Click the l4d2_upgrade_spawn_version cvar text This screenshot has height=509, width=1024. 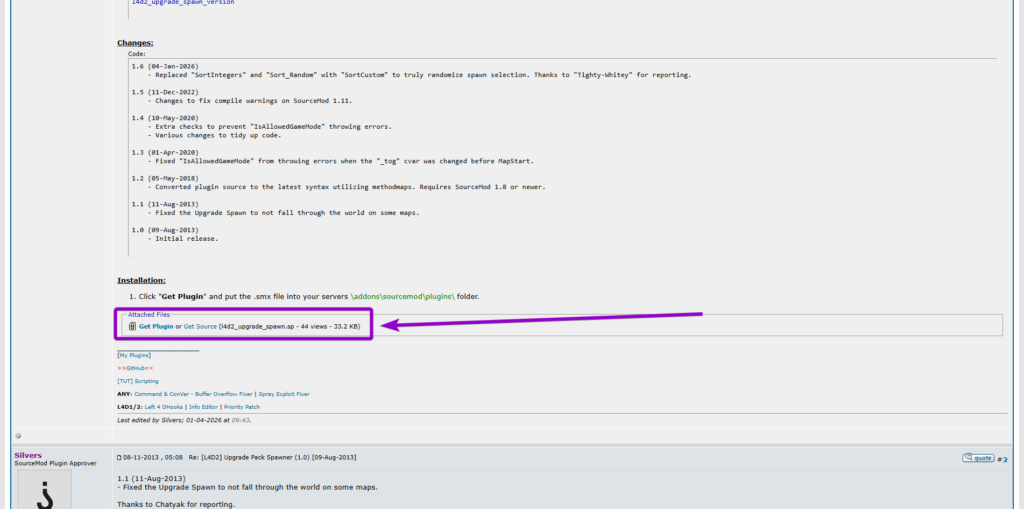coord(183,3)
